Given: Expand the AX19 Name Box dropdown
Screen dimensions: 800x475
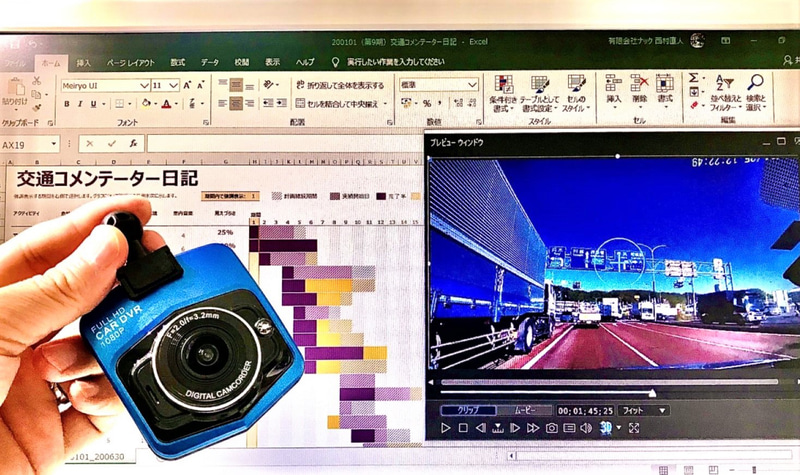Looking at the screenshot, I should (x=54, y=144).
